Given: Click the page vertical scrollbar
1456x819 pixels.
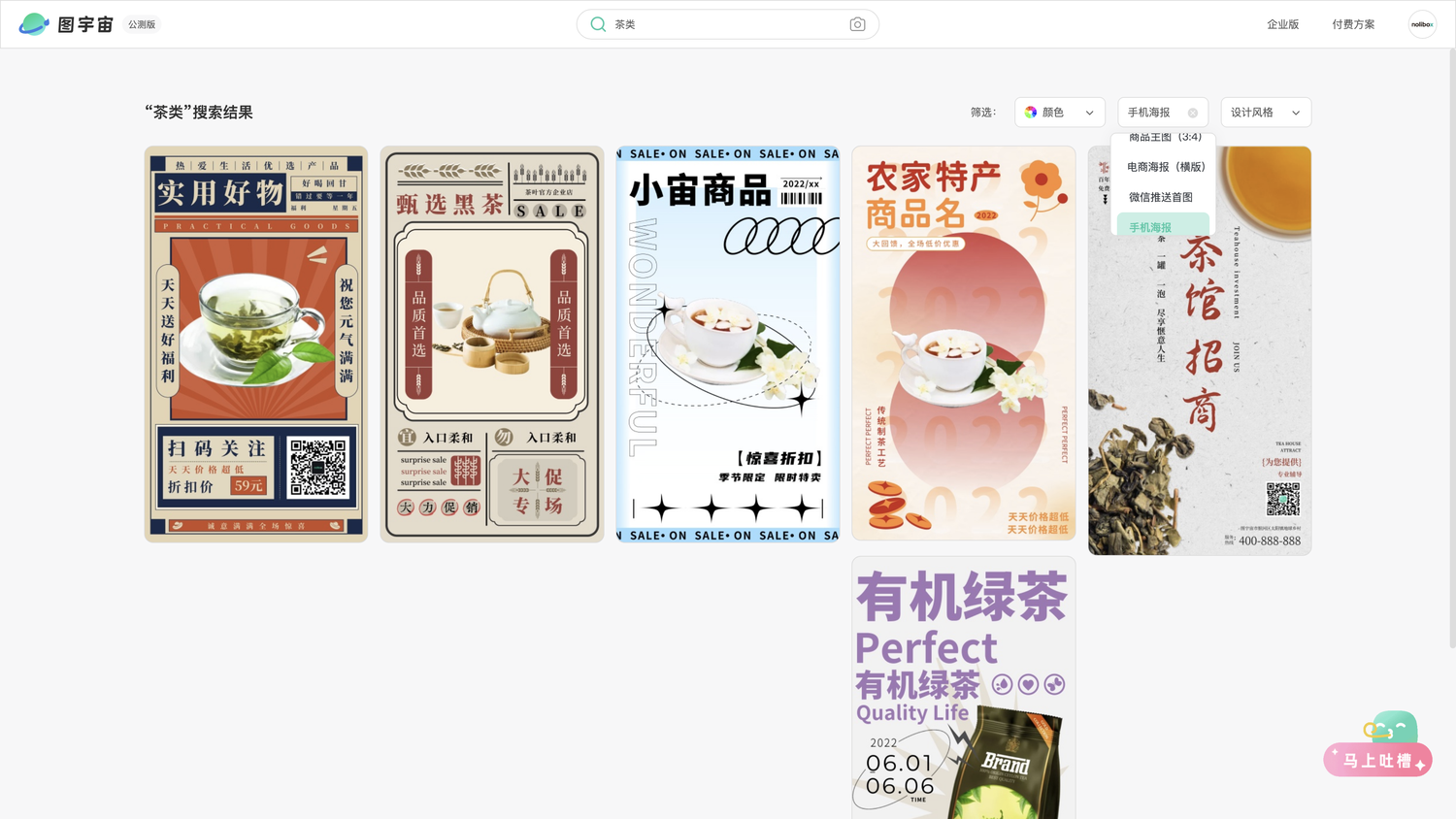Looking at the screenshot, I should pyautogui.click(x=1452, y=349).
